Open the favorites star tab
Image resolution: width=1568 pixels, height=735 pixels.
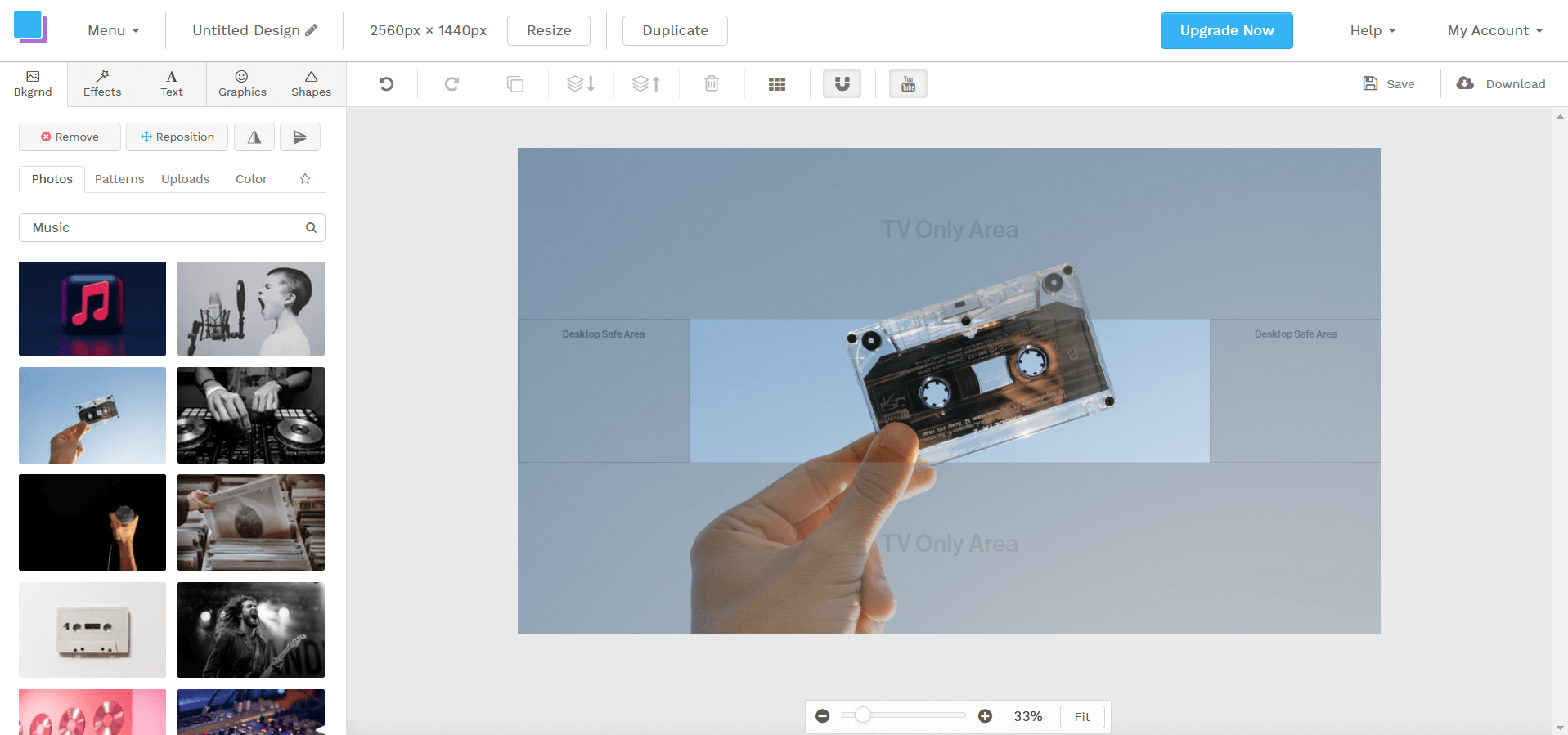[305, 178]
